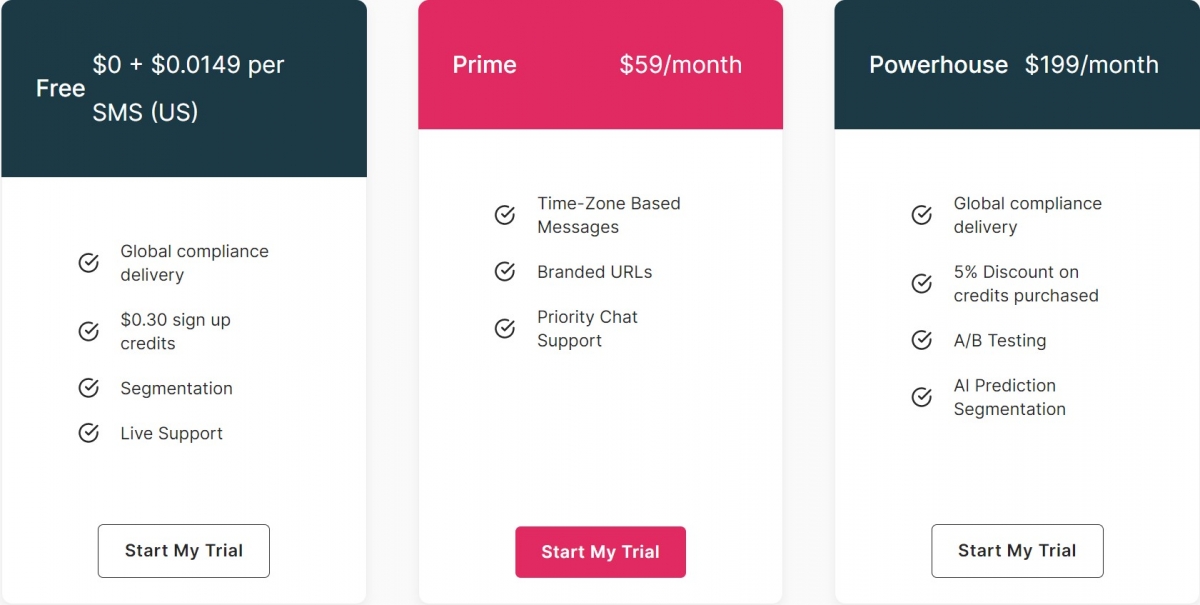Image resolution: width=1200 pixels, height=605 pixels.
Task: Click the checkmark icon next to A/B Testing
Action: pyautogui.click(x=922, y=341)
